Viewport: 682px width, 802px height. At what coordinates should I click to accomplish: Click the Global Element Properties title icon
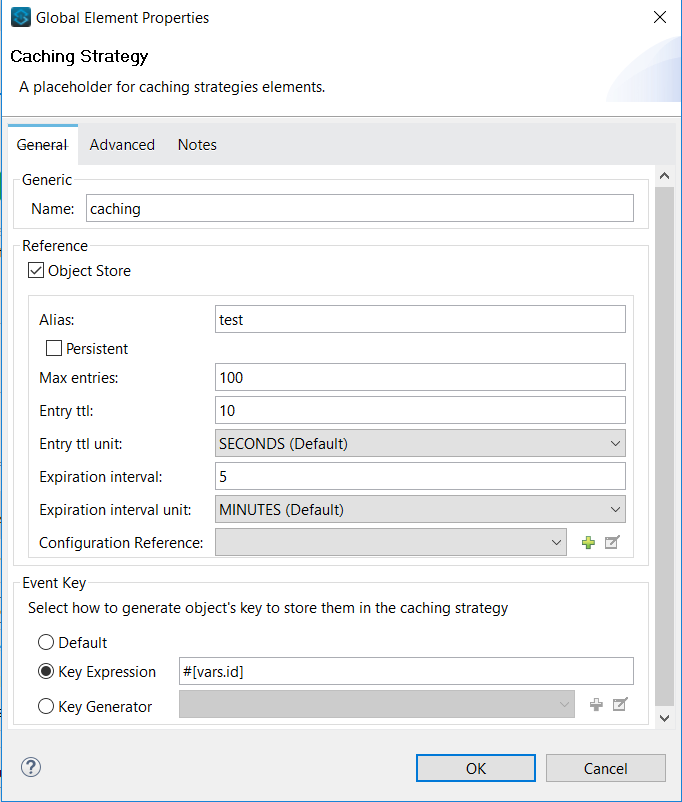[20, 17]
